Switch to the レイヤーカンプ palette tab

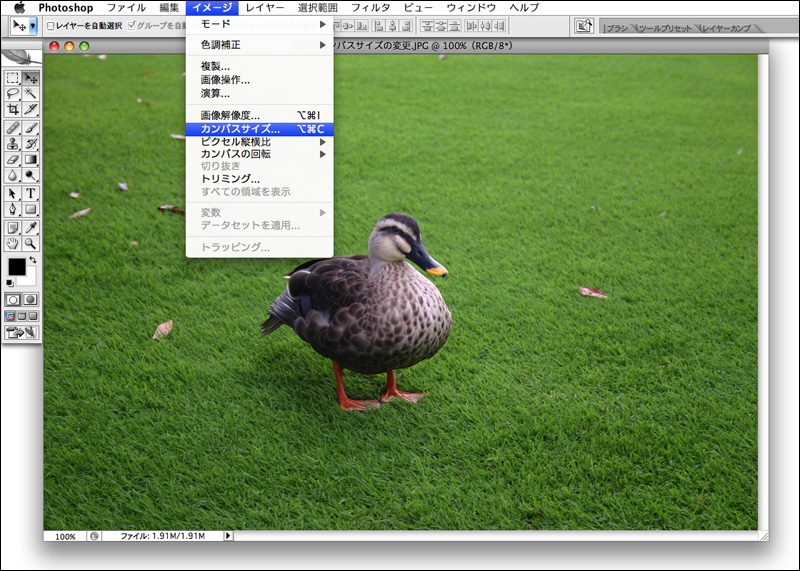(726, 28)
